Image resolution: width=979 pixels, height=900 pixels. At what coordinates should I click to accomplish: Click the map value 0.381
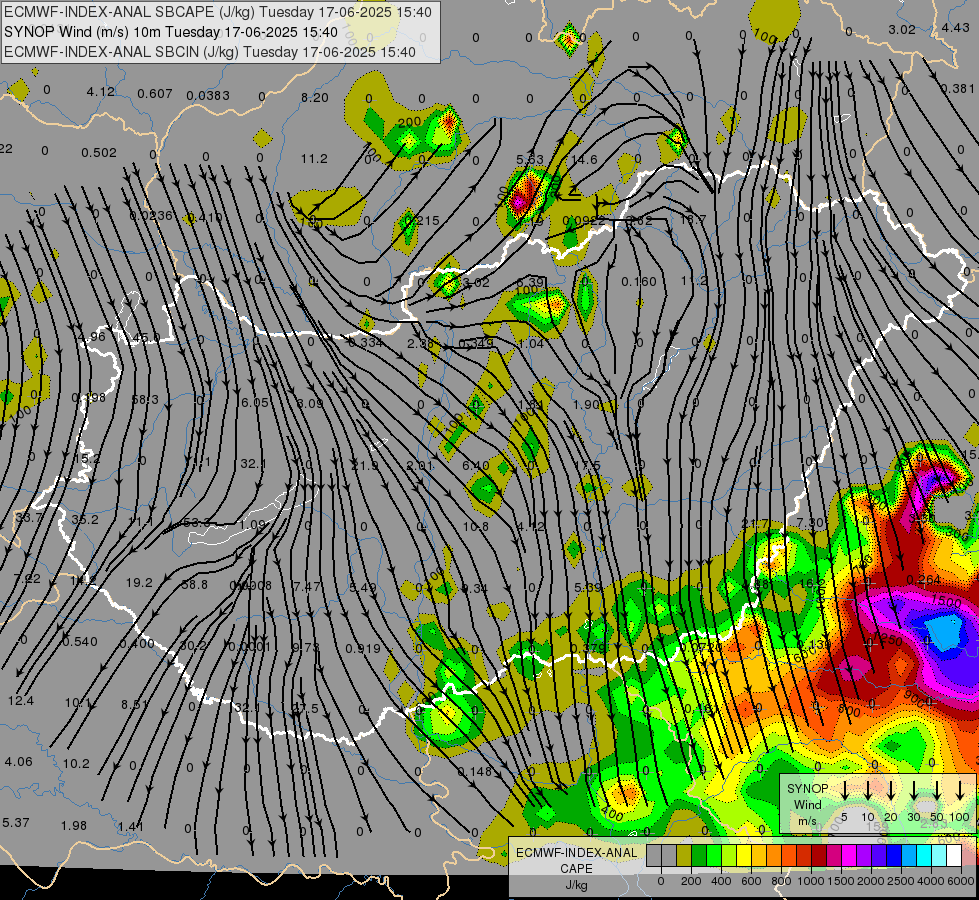[957, 89]
